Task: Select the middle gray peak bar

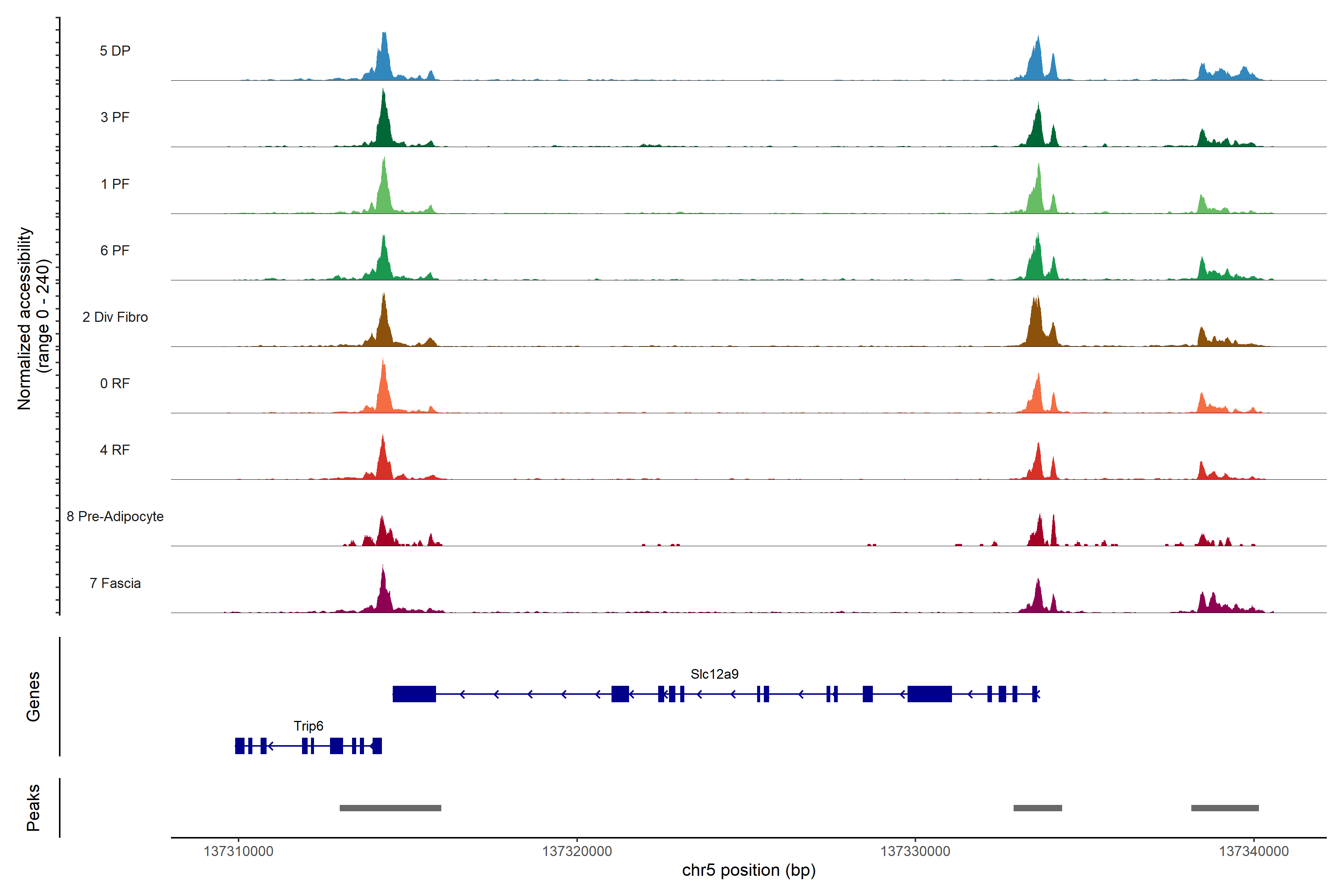Action: click(x=1037, y=808)
